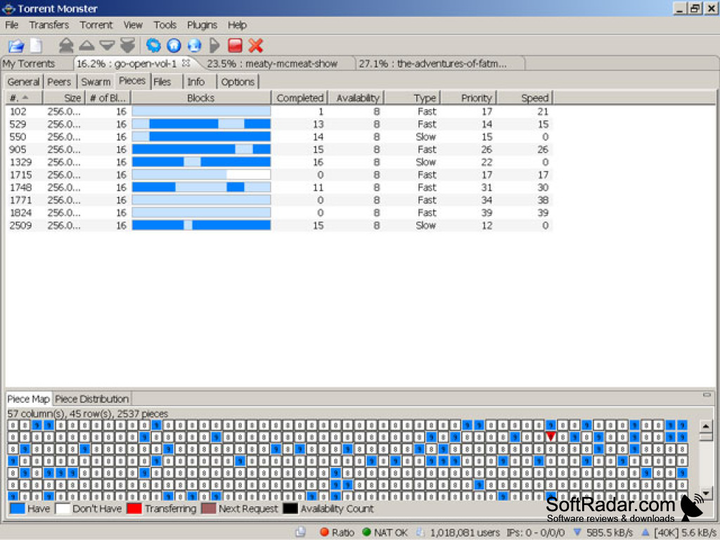The image size is (720, 540).
Task: Sort by the Size column header
Action: click(x=64, y=98)
